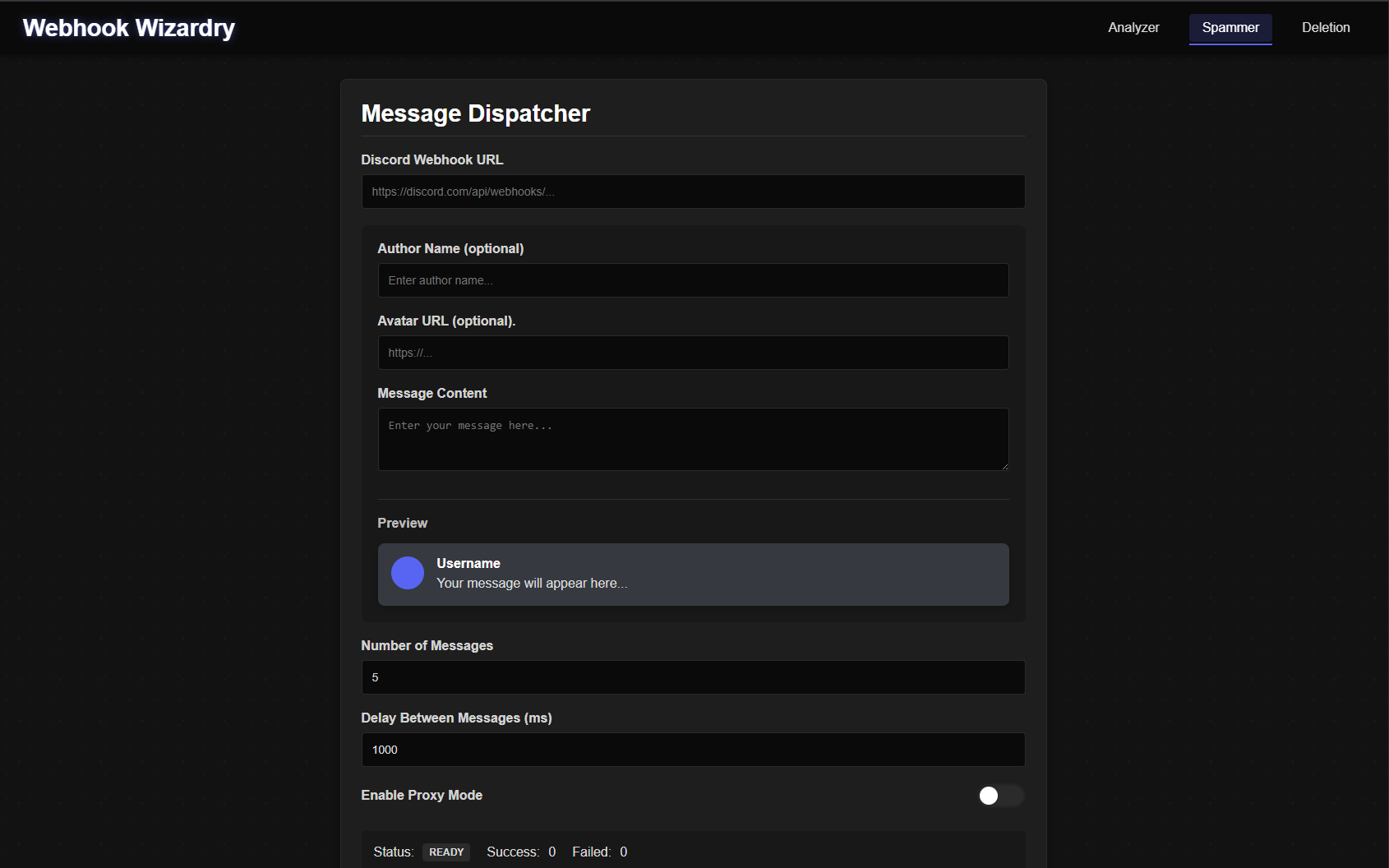
Task: Click the 'Discord Webhook URL' label
Action: tap(432, 159)
